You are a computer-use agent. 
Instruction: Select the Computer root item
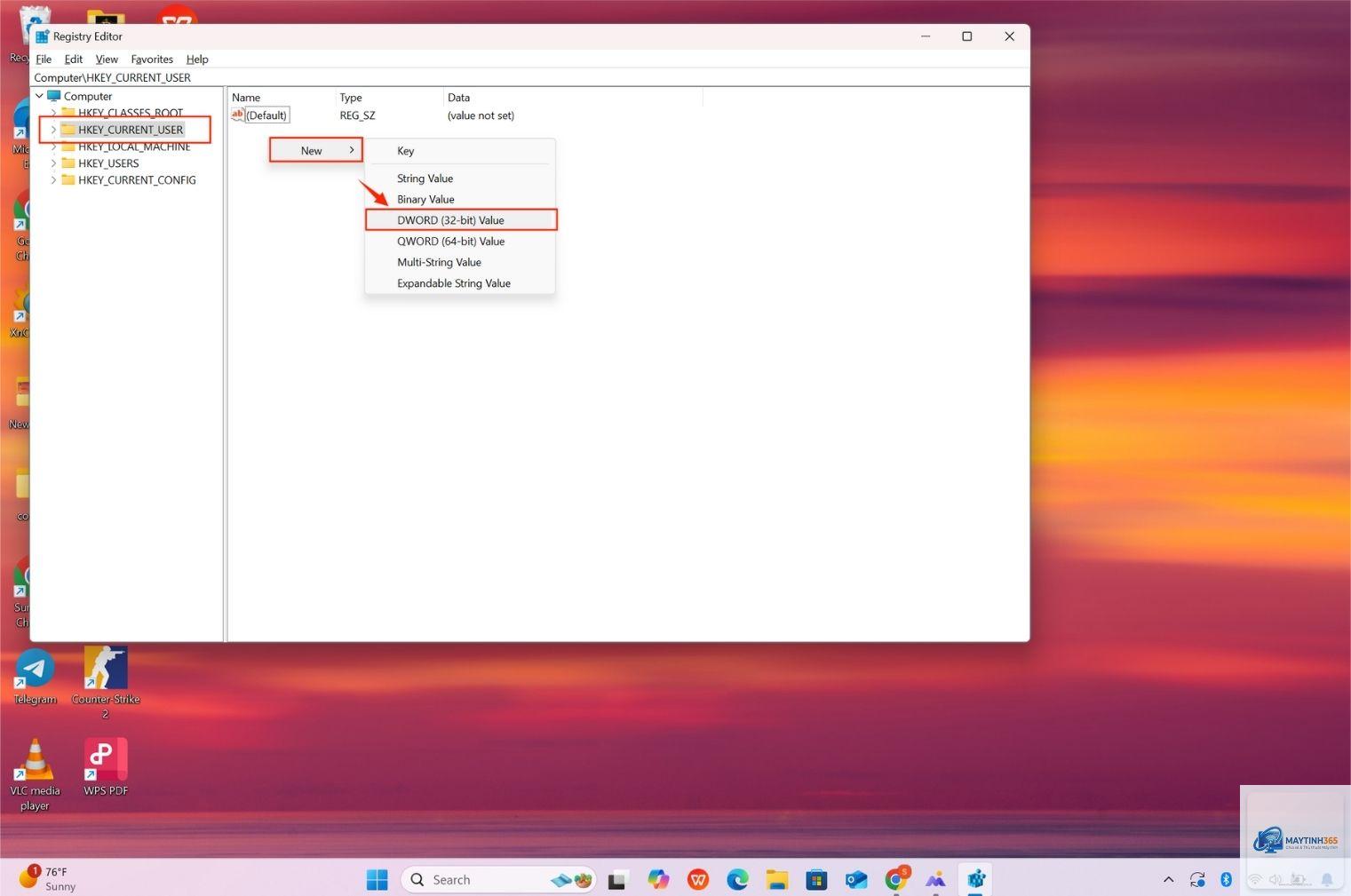[88, 96]
